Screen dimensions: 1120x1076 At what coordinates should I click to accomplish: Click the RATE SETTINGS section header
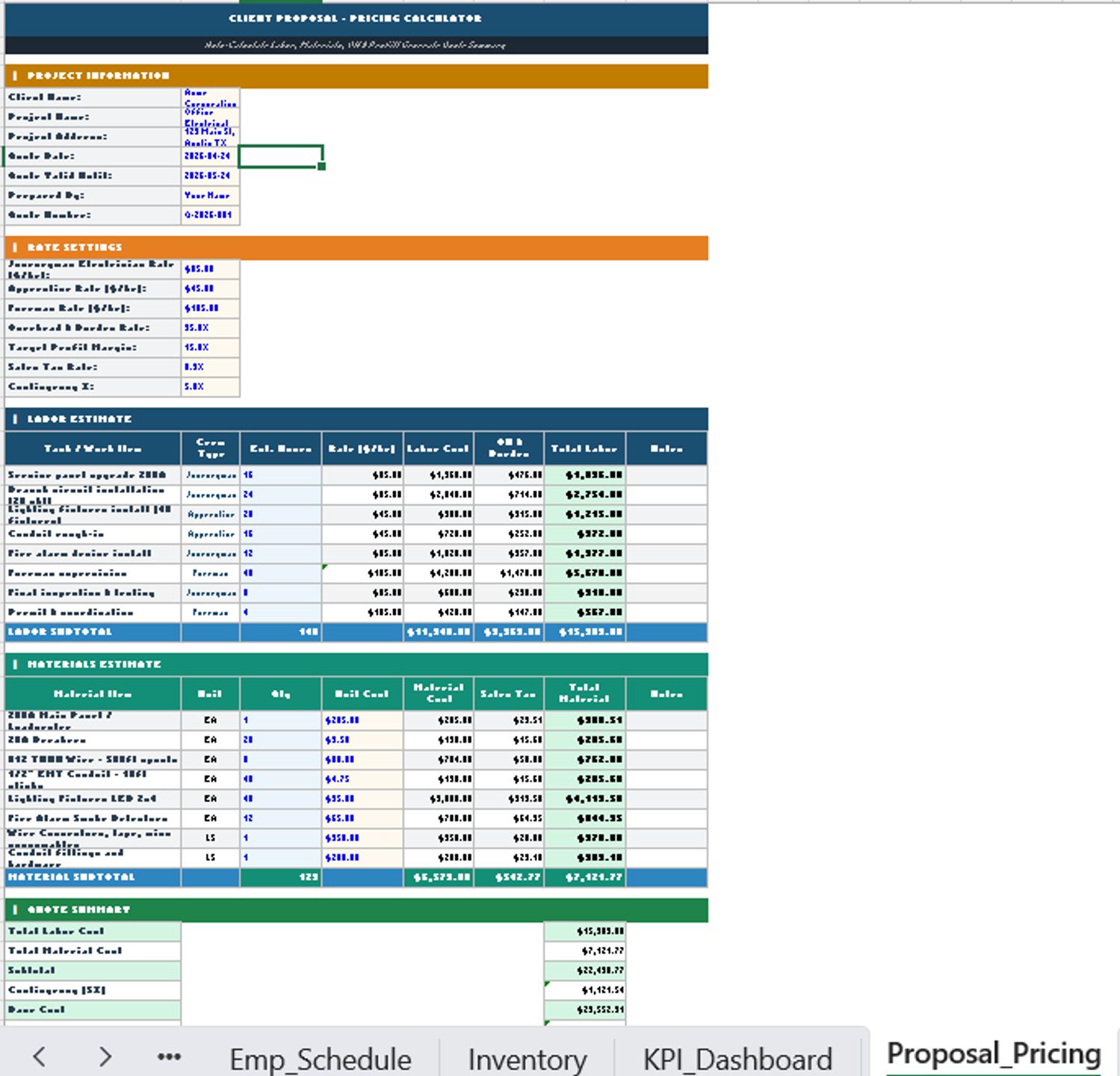(356, 247)
